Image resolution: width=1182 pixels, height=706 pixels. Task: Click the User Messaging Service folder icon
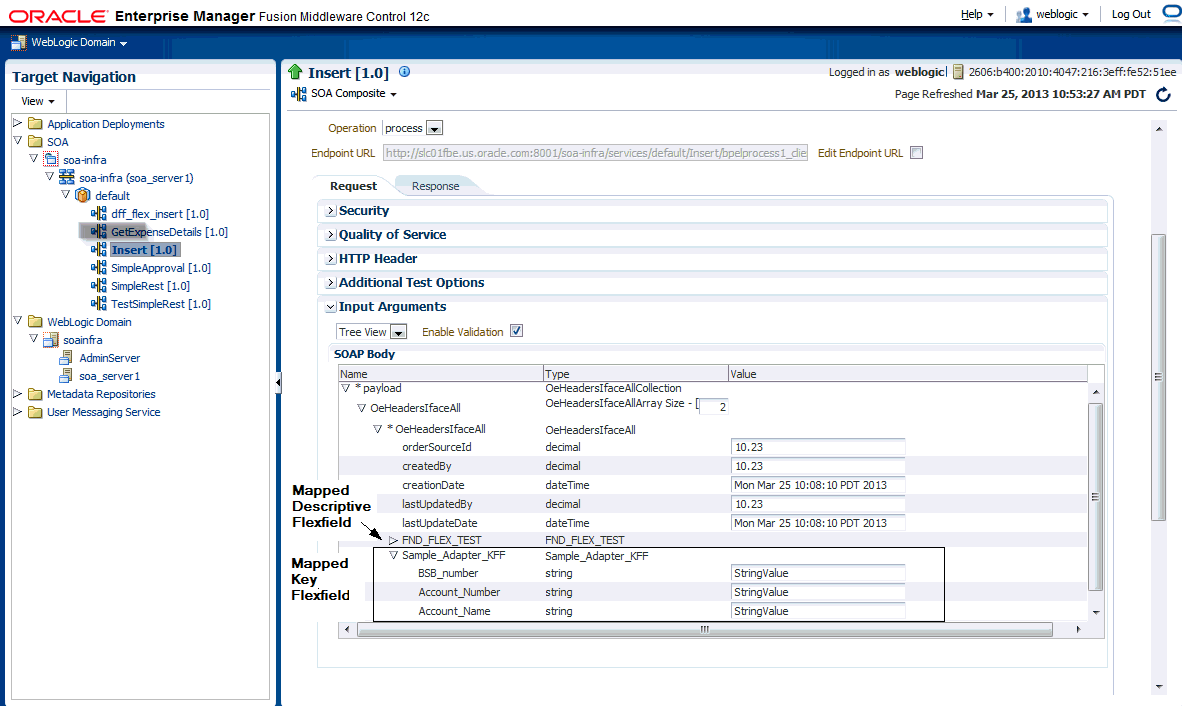[35, 412]
